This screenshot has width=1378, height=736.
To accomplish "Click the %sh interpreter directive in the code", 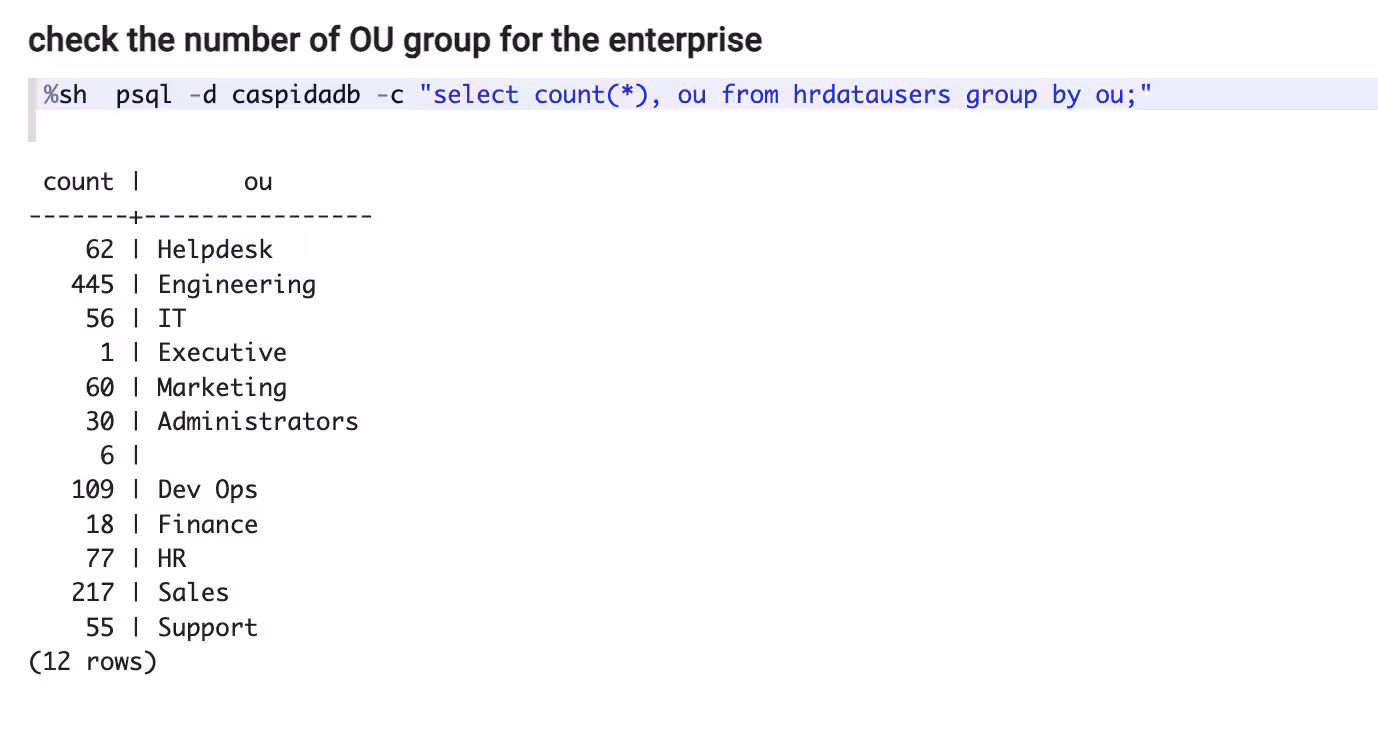I will click(x=65, y=95).
